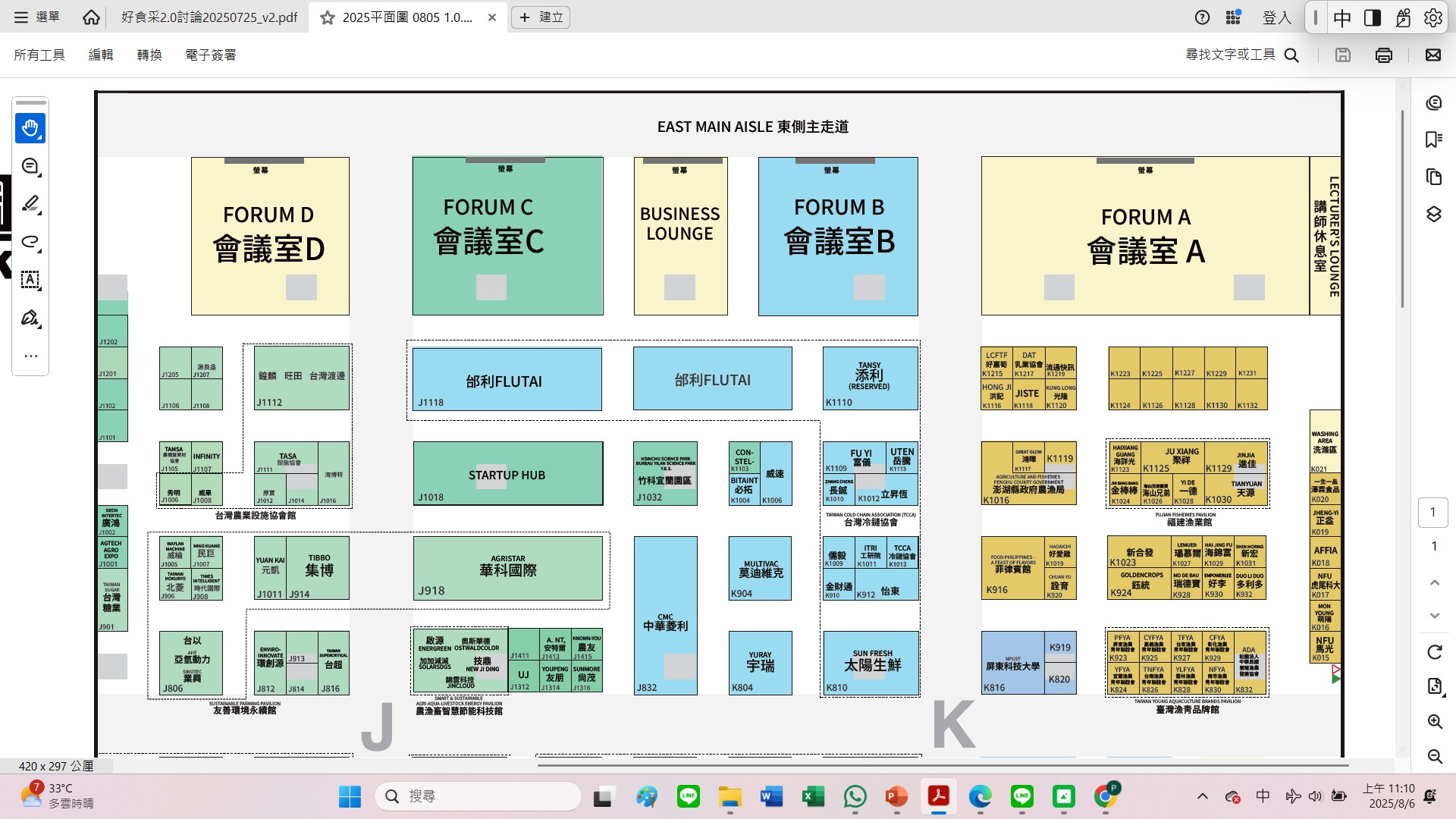Click the STARTUP HUB booth label
This screenshot has width=1456, height=819.
pyautogui.click(x=507, y=475)
